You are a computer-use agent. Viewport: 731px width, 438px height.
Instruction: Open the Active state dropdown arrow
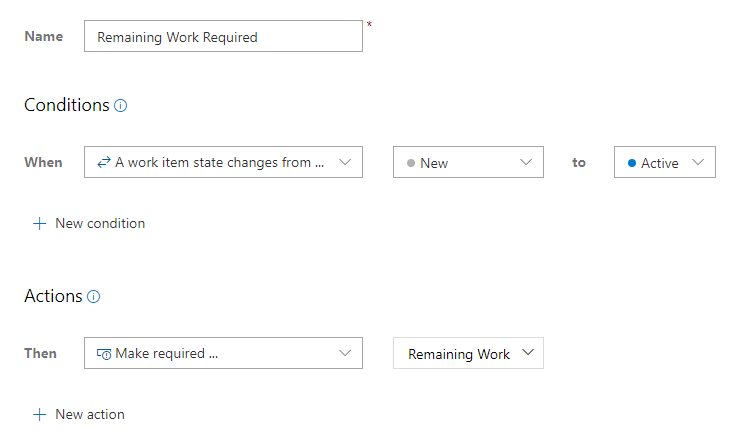click(698, 162)
